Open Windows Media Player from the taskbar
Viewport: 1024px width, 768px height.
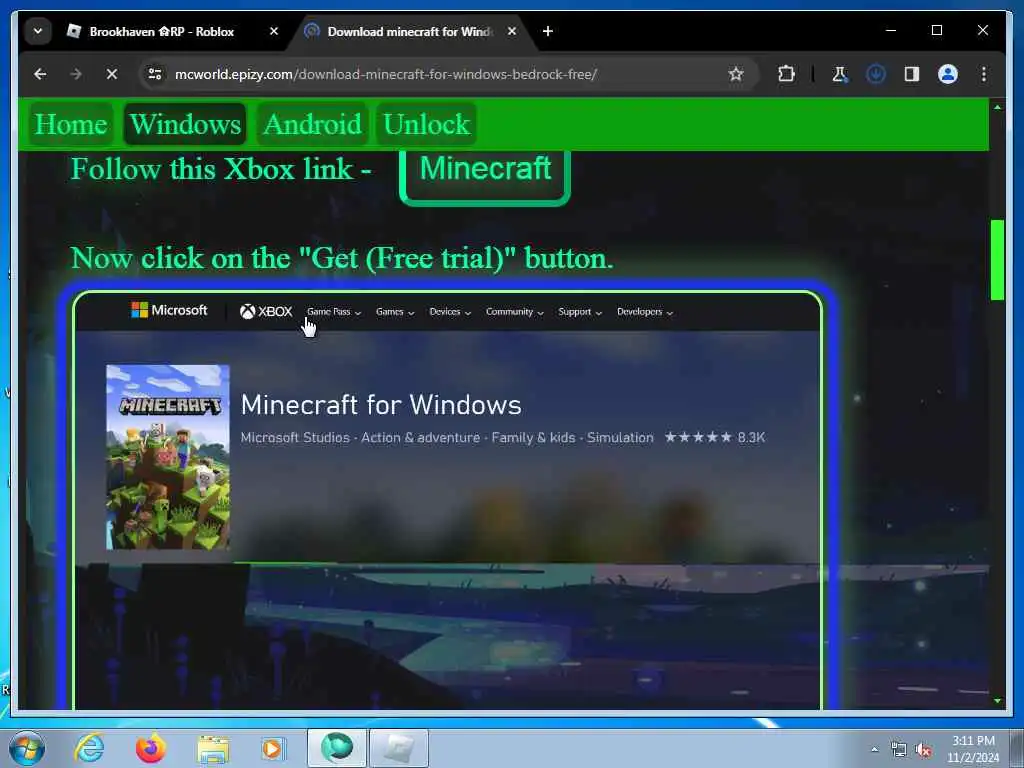click(x=273, y=748)
